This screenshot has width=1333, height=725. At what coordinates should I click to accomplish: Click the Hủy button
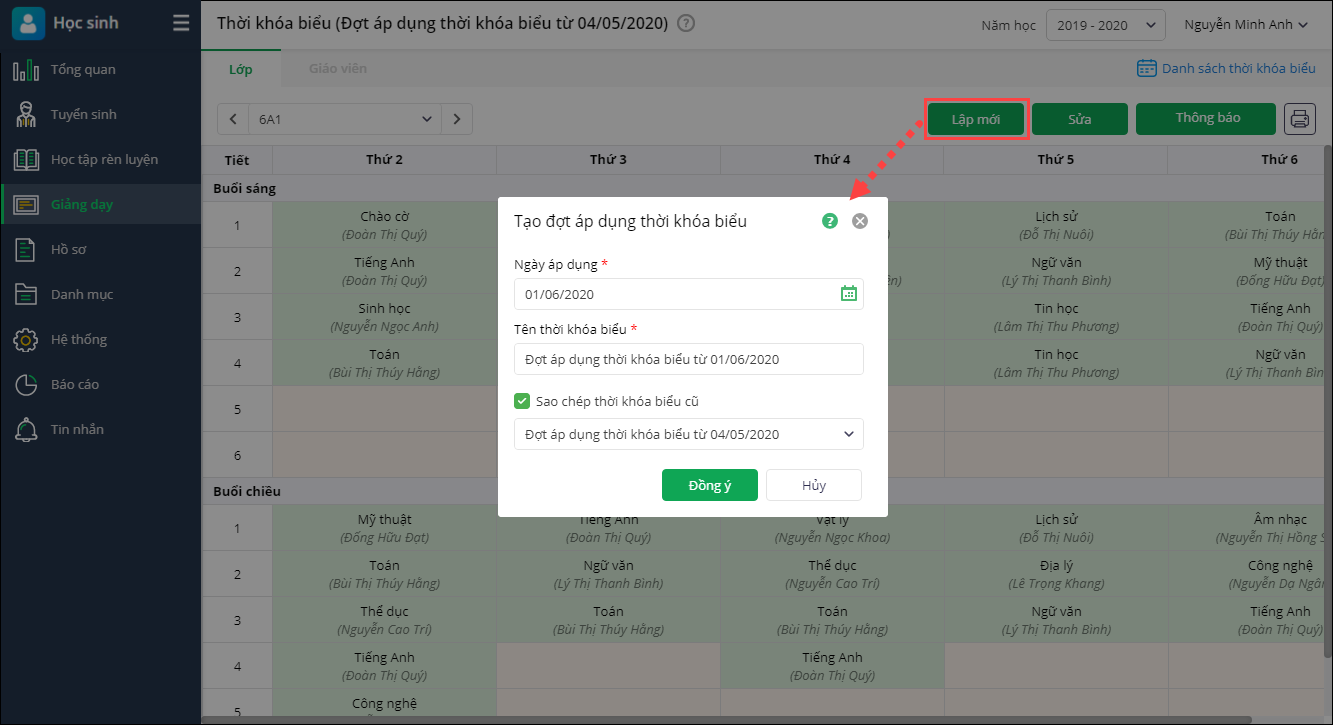pos(813,485)
